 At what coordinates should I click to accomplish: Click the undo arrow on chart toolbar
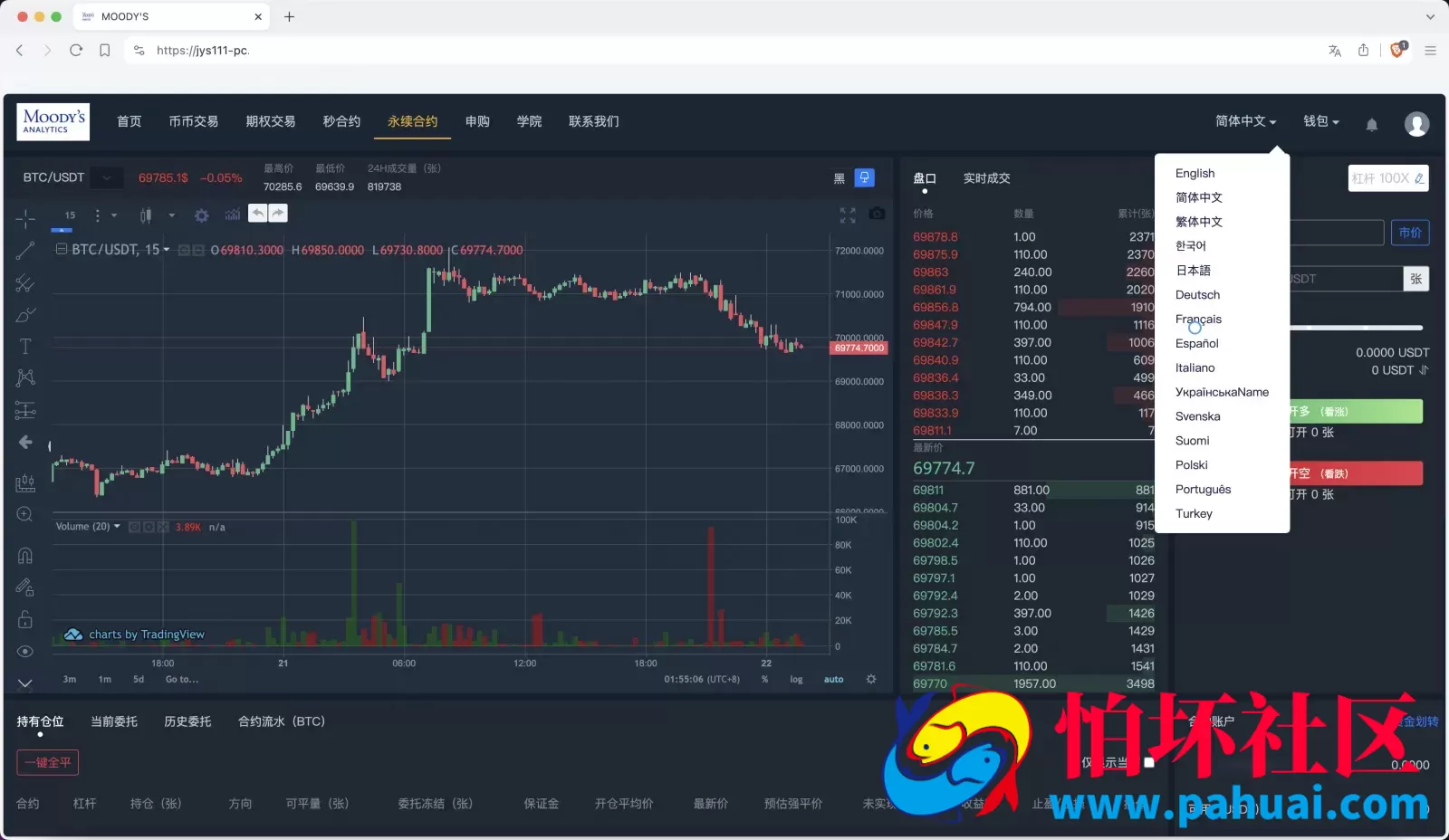(x=258, y=214)
